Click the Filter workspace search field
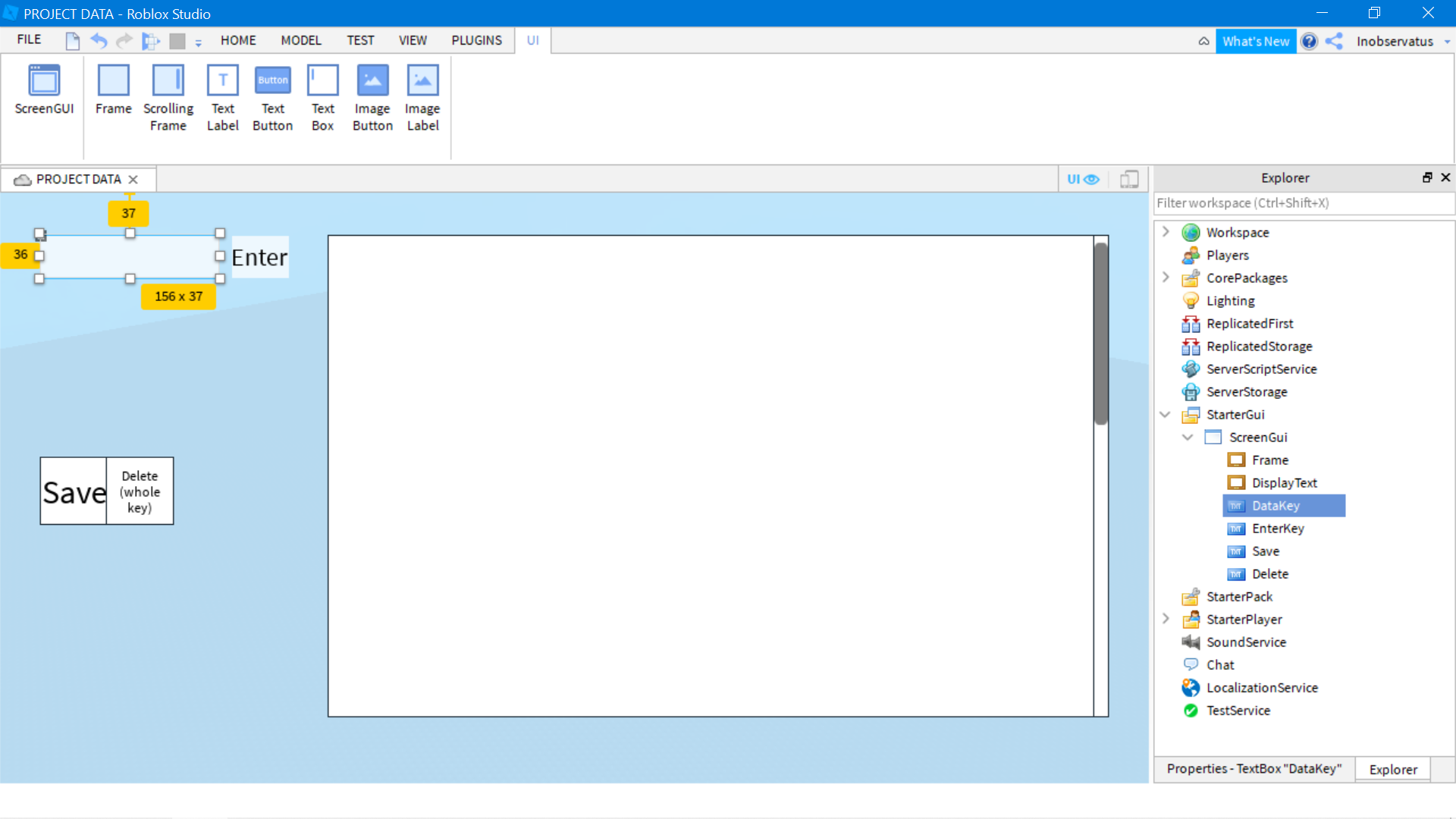 coord(1303,203)
